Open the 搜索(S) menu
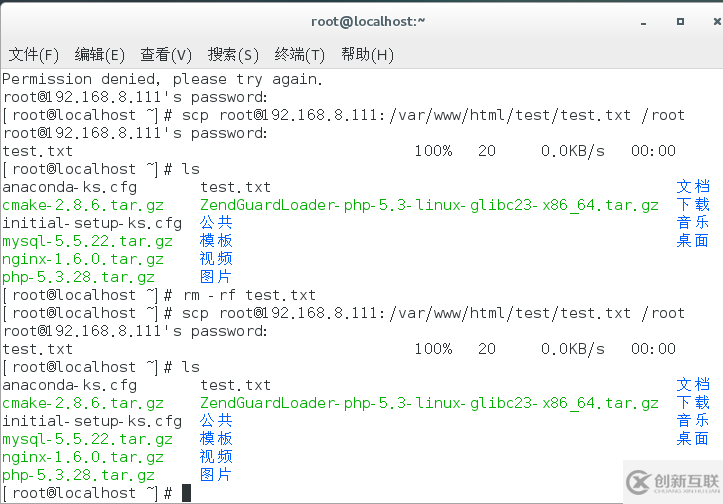The width and height of the screenshot is (723, 504). (233, 54)
